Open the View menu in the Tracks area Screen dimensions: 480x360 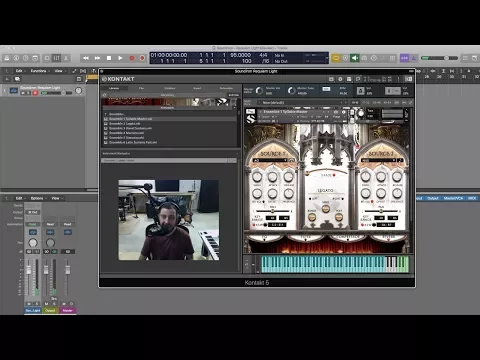click(58, 71)
